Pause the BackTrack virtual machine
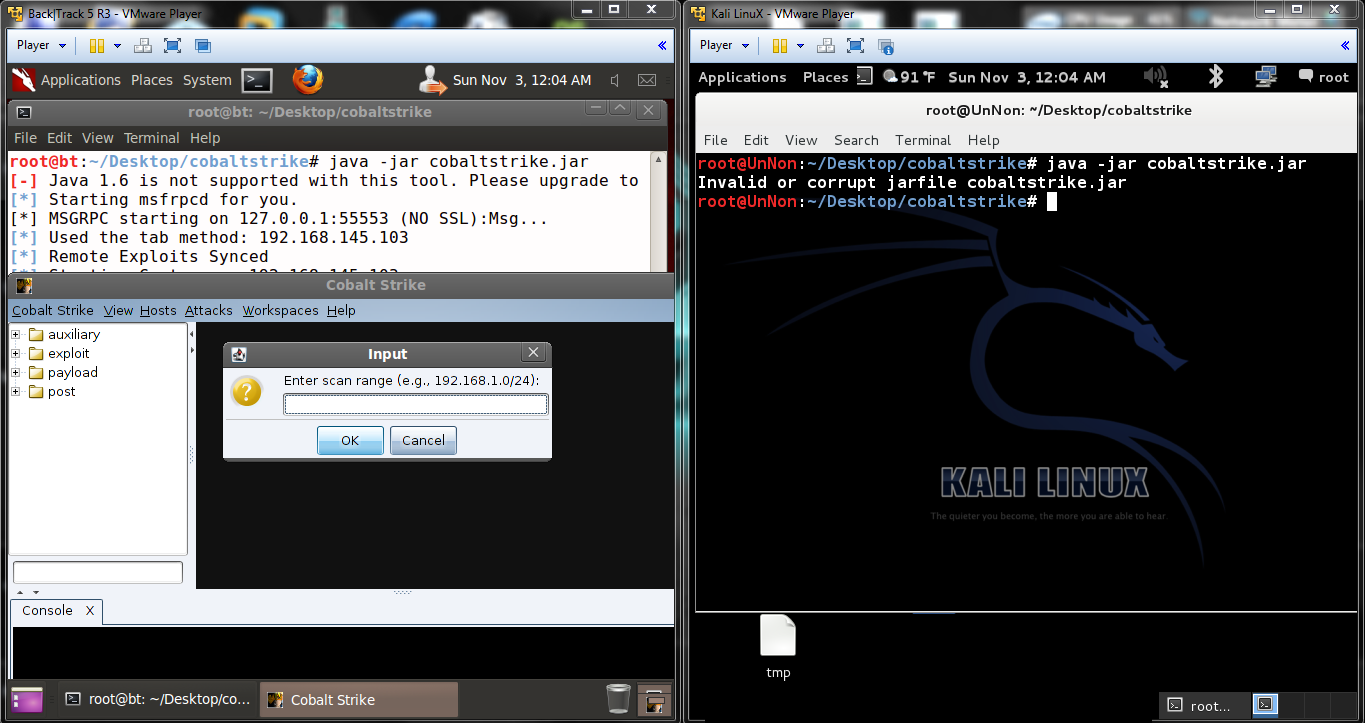1365x723 pixels. coord(97,46)
